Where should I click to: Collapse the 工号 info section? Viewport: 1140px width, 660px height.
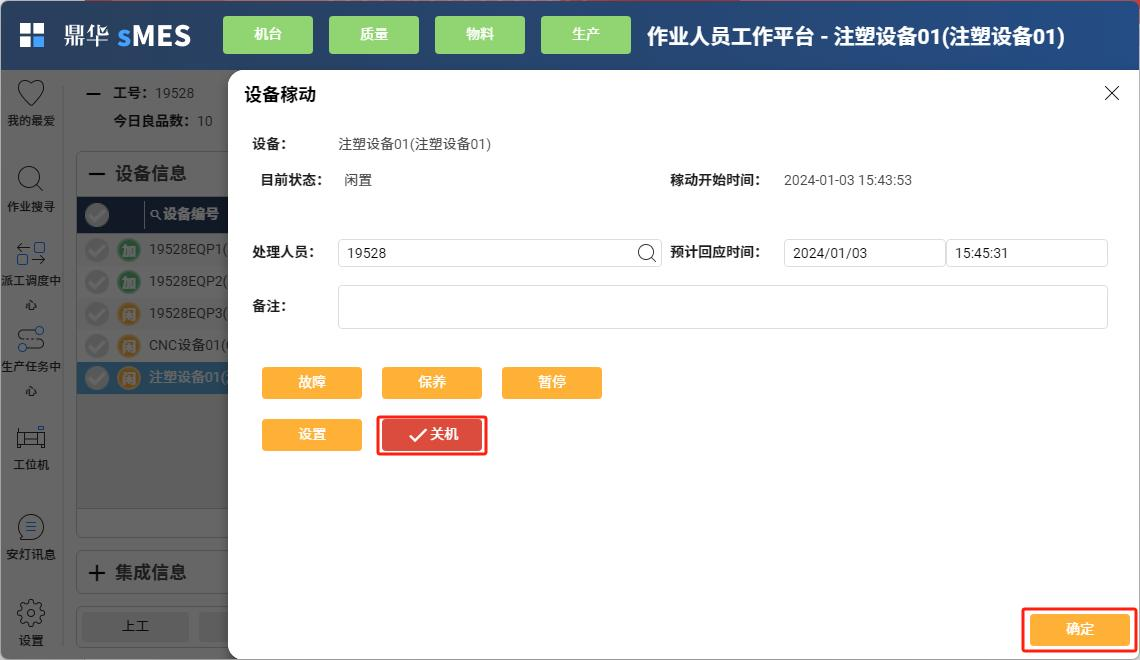tap(93, 93)
